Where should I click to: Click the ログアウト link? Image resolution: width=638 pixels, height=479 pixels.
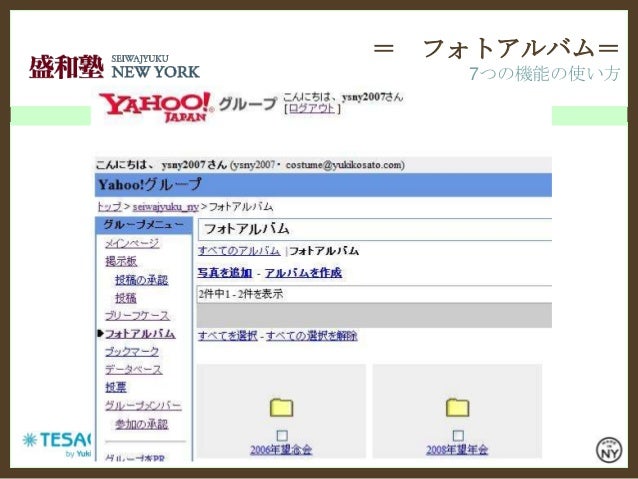tap(312, 109)
